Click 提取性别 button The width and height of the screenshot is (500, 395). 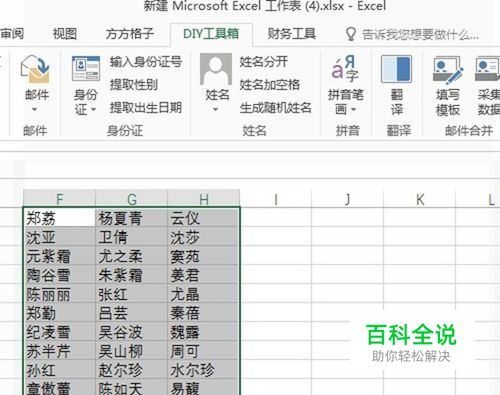tap(134, 85)
